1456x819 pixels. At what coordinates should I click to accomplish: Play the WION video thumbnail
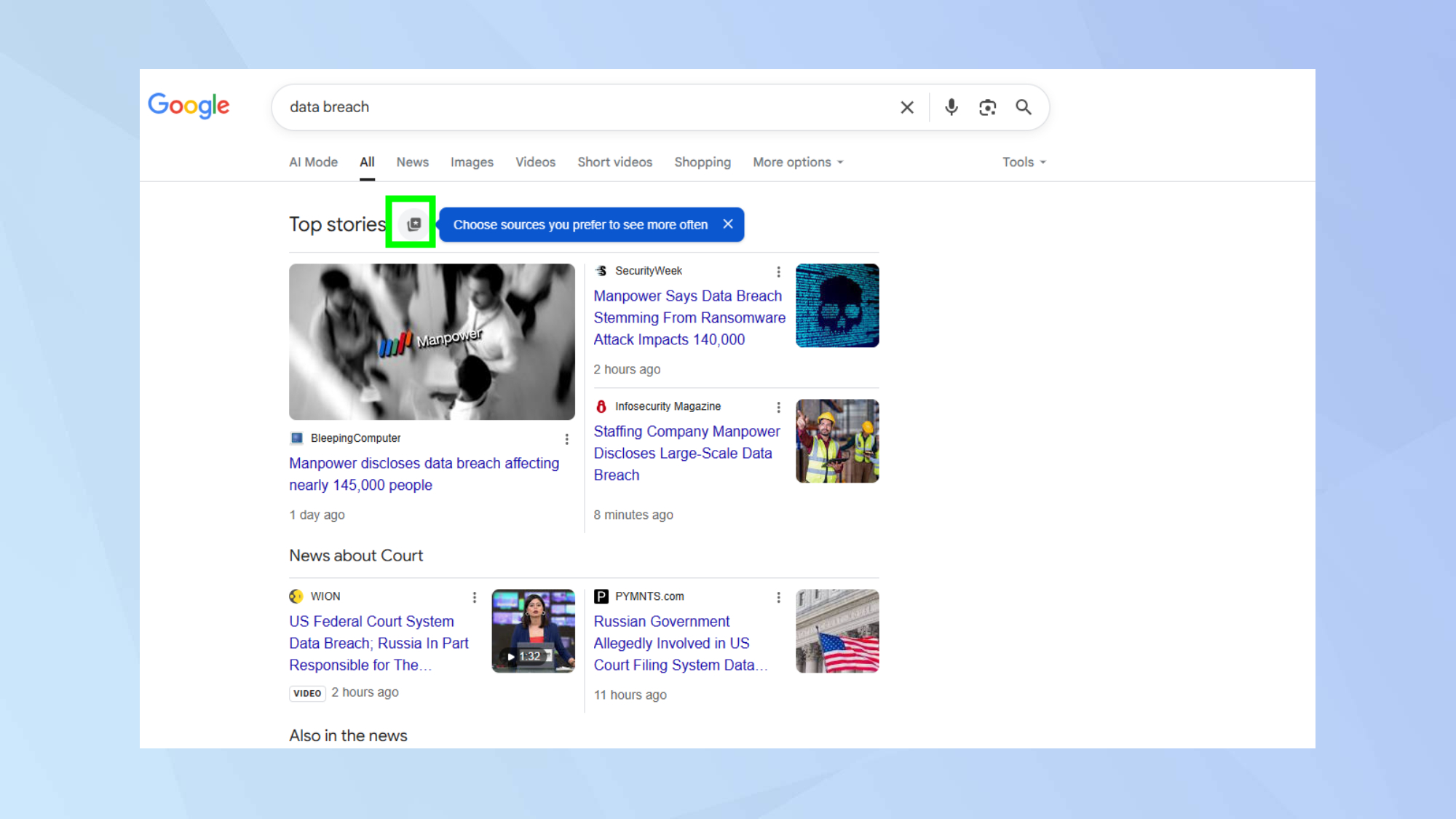533,630
